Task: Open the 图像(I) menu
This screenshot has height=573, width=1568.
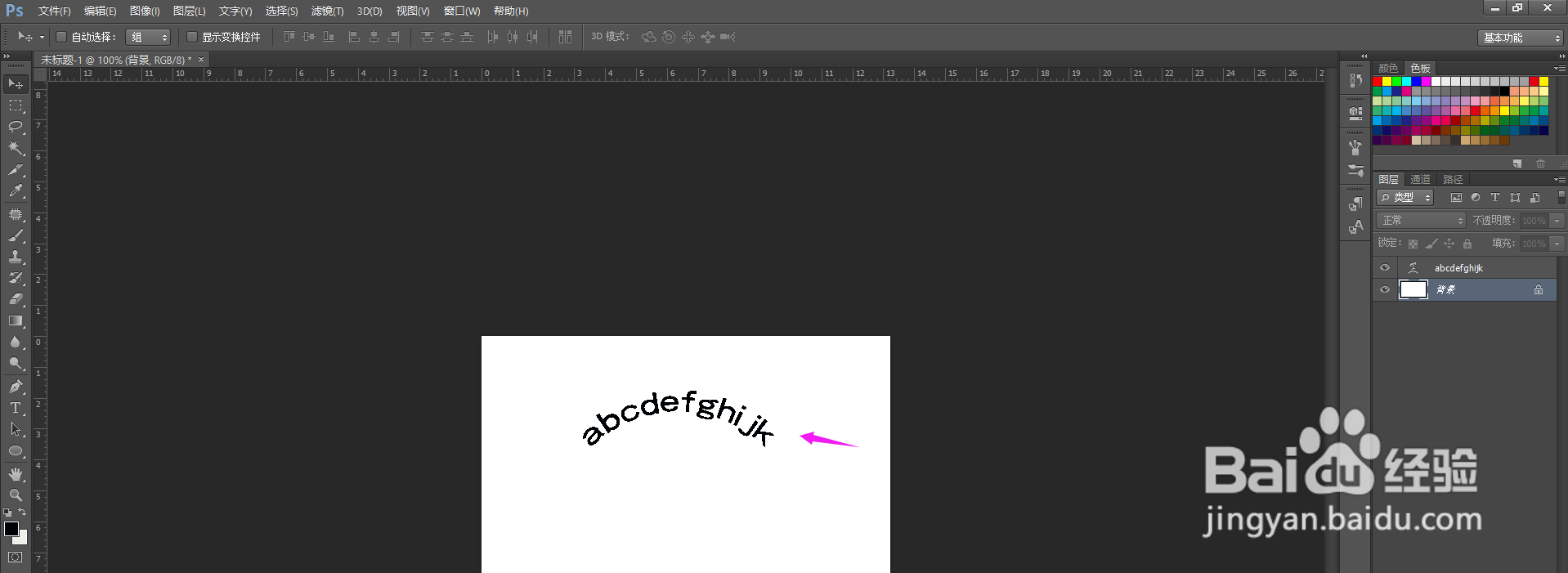Action: pyautogui.click(x=145, y=11)
